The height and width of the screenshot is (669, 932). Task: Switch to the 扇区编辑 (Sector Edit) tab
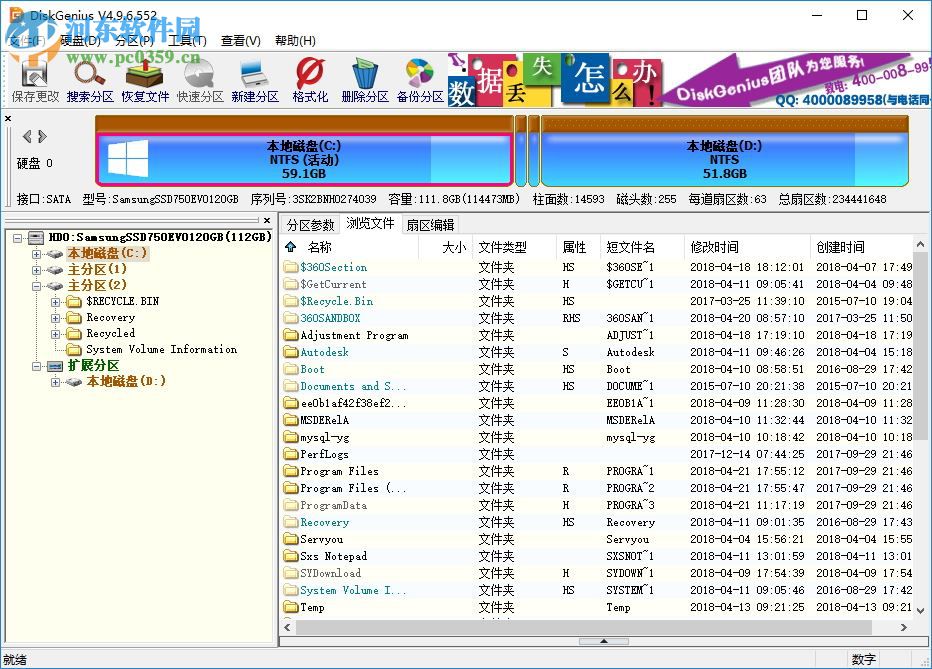(x=431, y=224)
